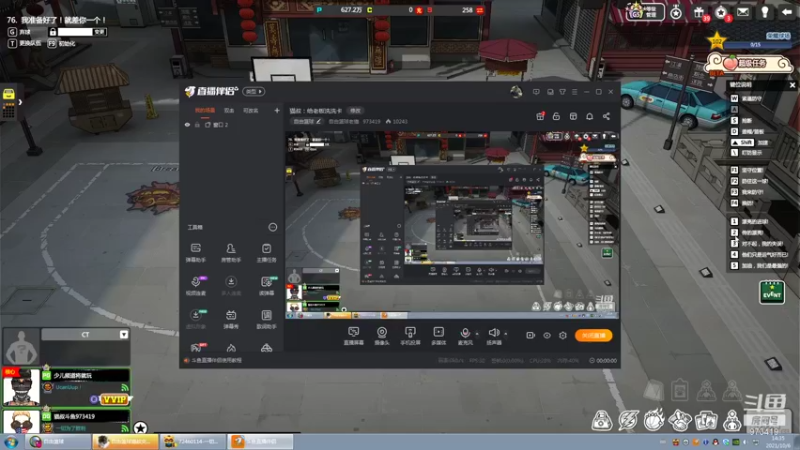
Task: Click the VVIP badge in the player list
Action: pos(115,399)
